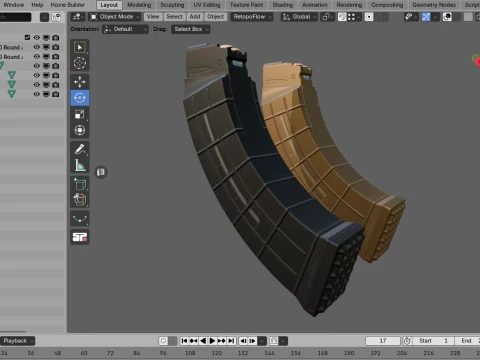Screen dimensions: 480x360
Task: Toggle viewport gizmos display
Action: (x=426, y=17)
